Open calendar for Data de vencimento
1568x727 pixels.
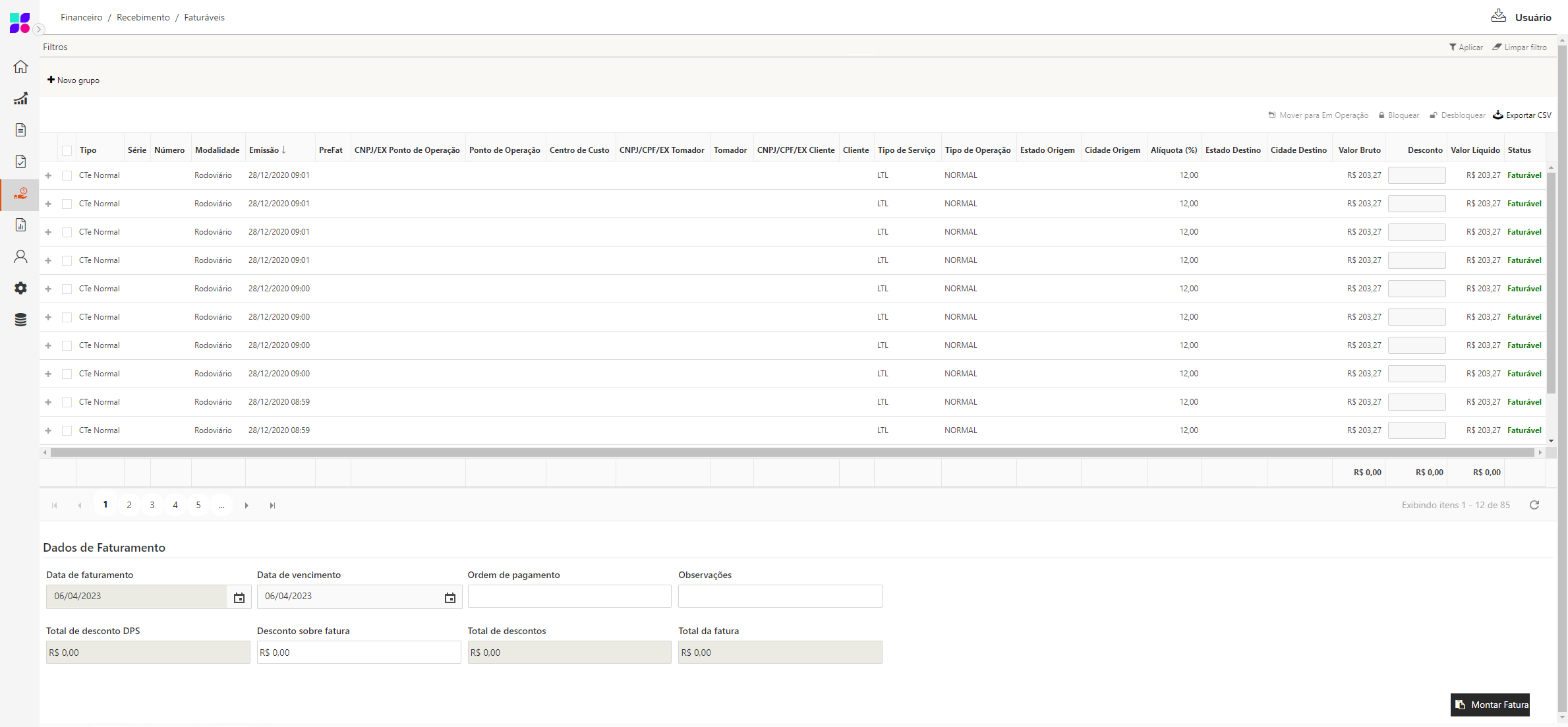(450, 598)
